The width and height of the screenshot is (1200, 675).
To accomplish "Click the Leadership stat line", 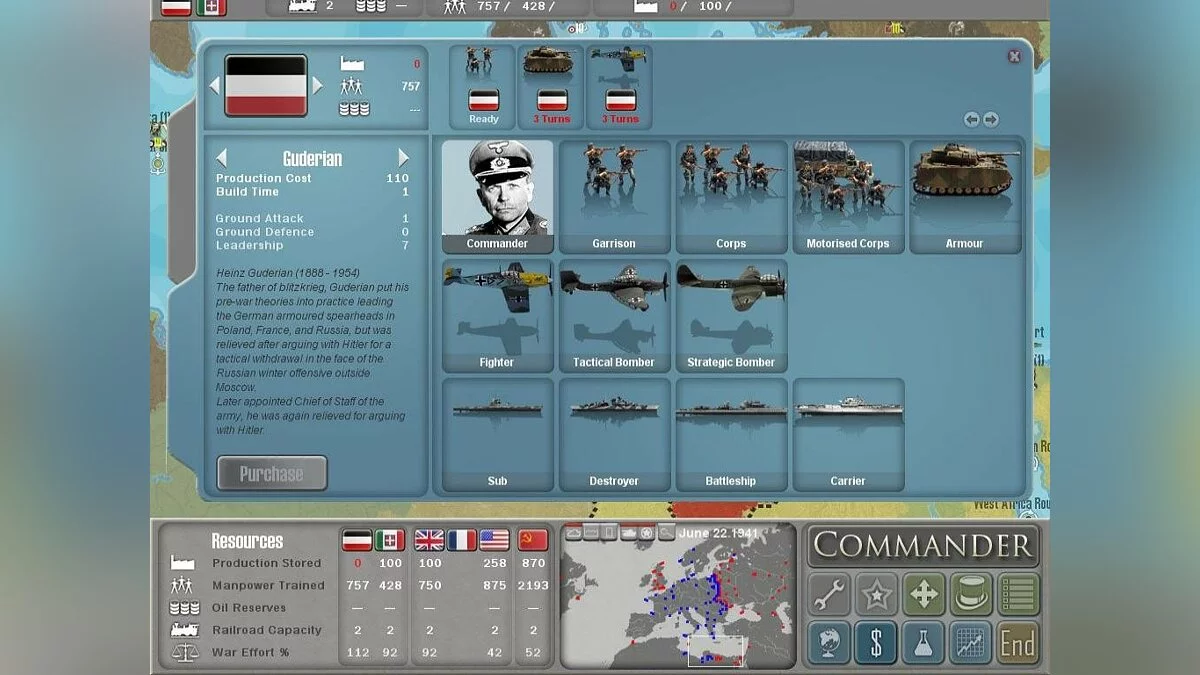I will click(x=313, y=245).
